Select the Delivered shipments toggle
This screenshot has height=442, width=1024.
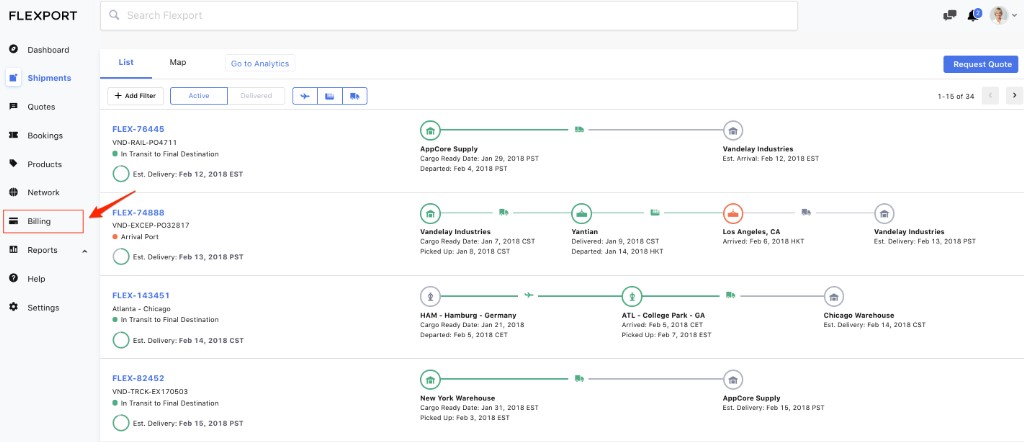pyautogui.click(x=256, y=96)
